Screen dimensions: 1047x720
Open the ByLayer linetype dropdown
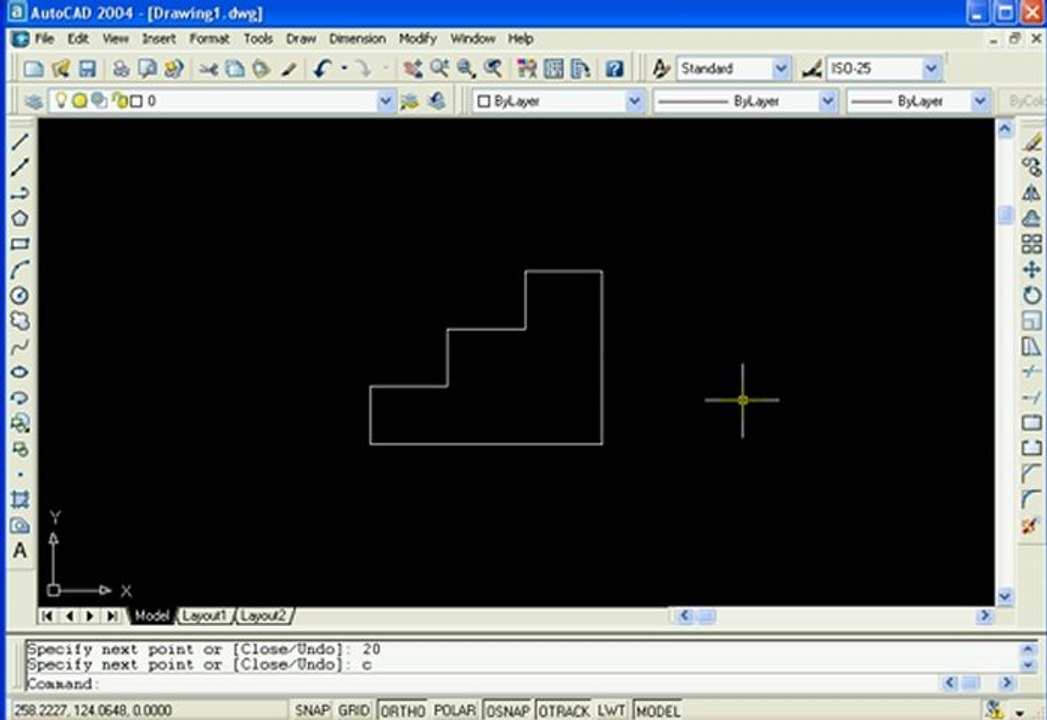tap(827, 102)
